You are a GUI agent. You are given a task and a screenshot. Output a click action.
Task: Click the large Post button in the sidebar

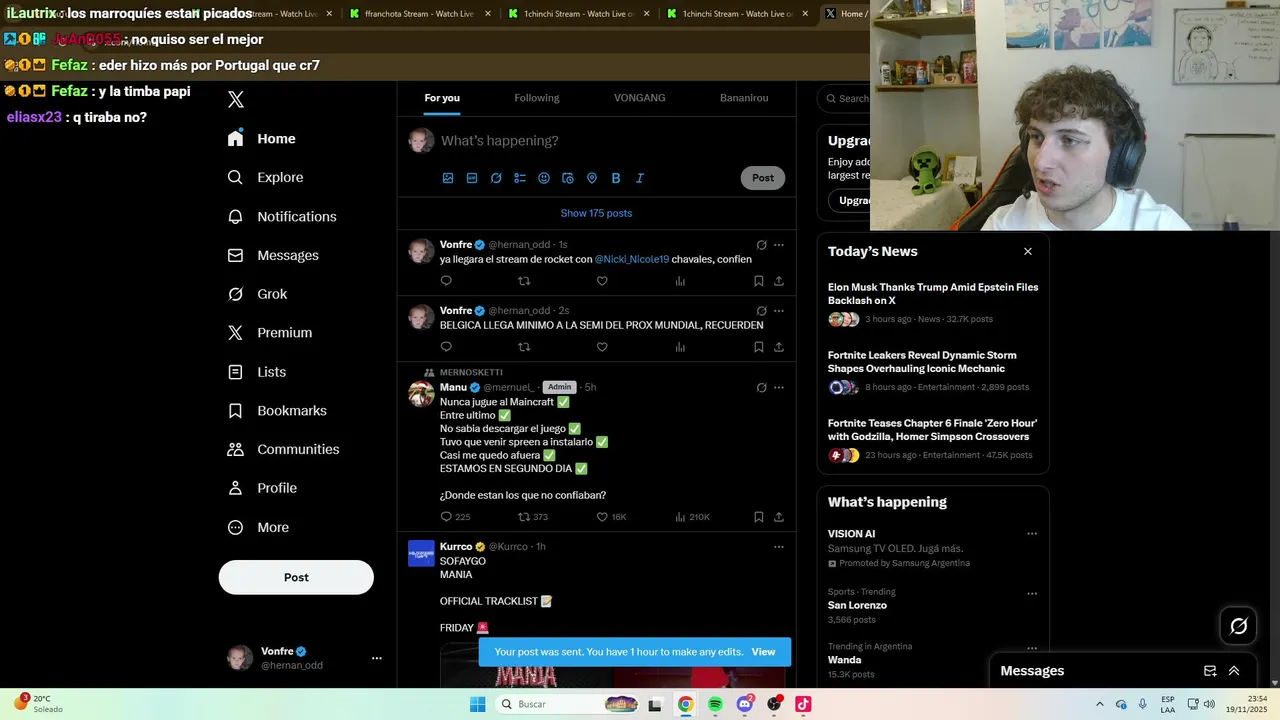pos(296,577)
